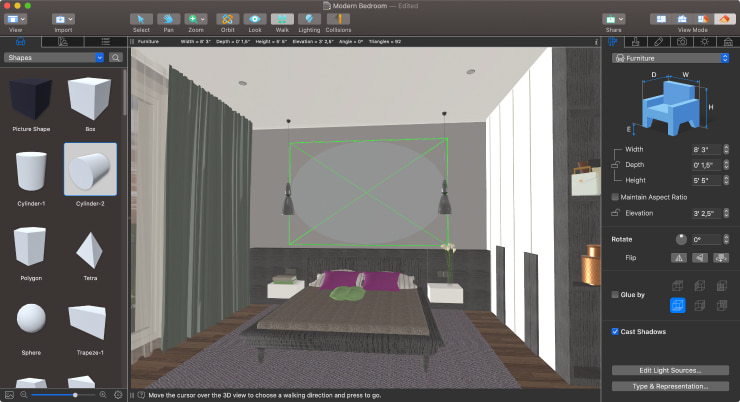Click the Zoom magnifier tool
The height and width of the screenshot is (402, 740).
pyautogui.click(x=193, y=19)
